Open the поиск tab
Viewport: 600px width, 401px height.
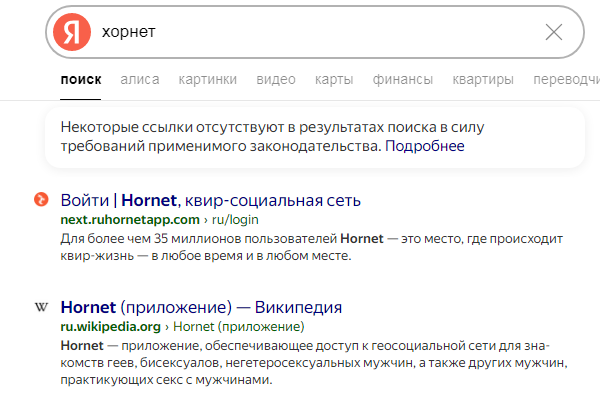coord(81,80)
